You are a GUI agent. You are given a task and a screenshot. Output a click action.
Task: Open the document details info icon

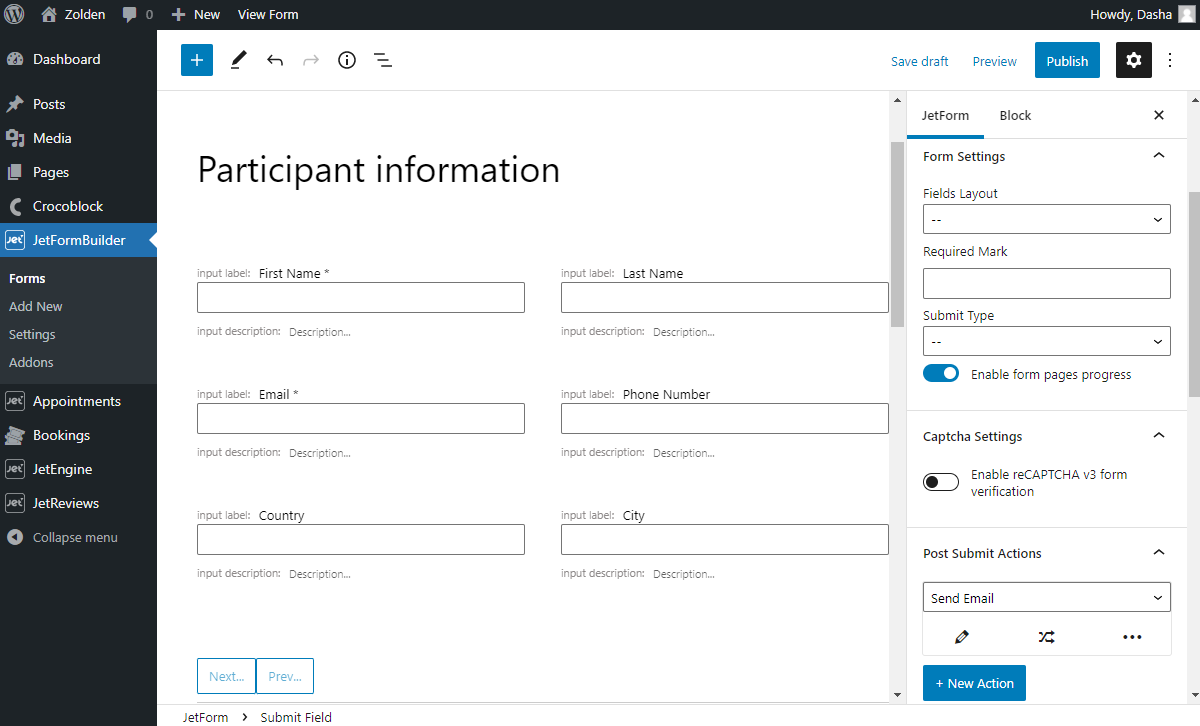[347, 60]
